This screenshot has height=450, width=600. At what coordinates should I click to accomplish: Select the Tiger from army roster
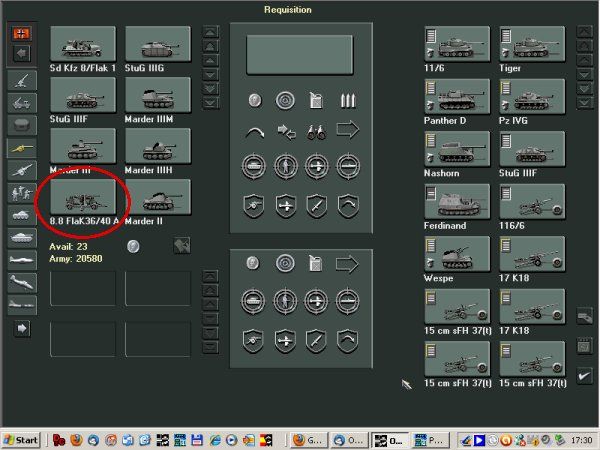[532, 44]
